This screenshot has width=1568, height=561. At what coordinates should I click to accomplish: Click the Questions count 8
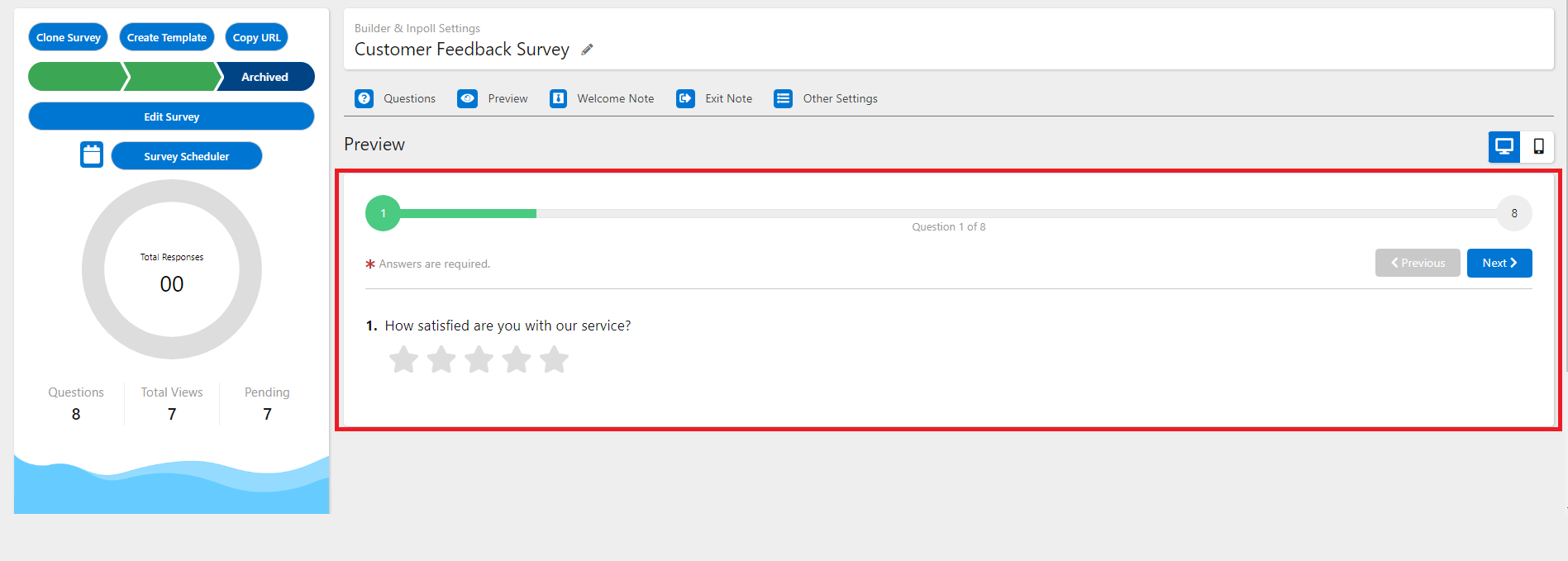pyautogui.click(x=76, y=414)
